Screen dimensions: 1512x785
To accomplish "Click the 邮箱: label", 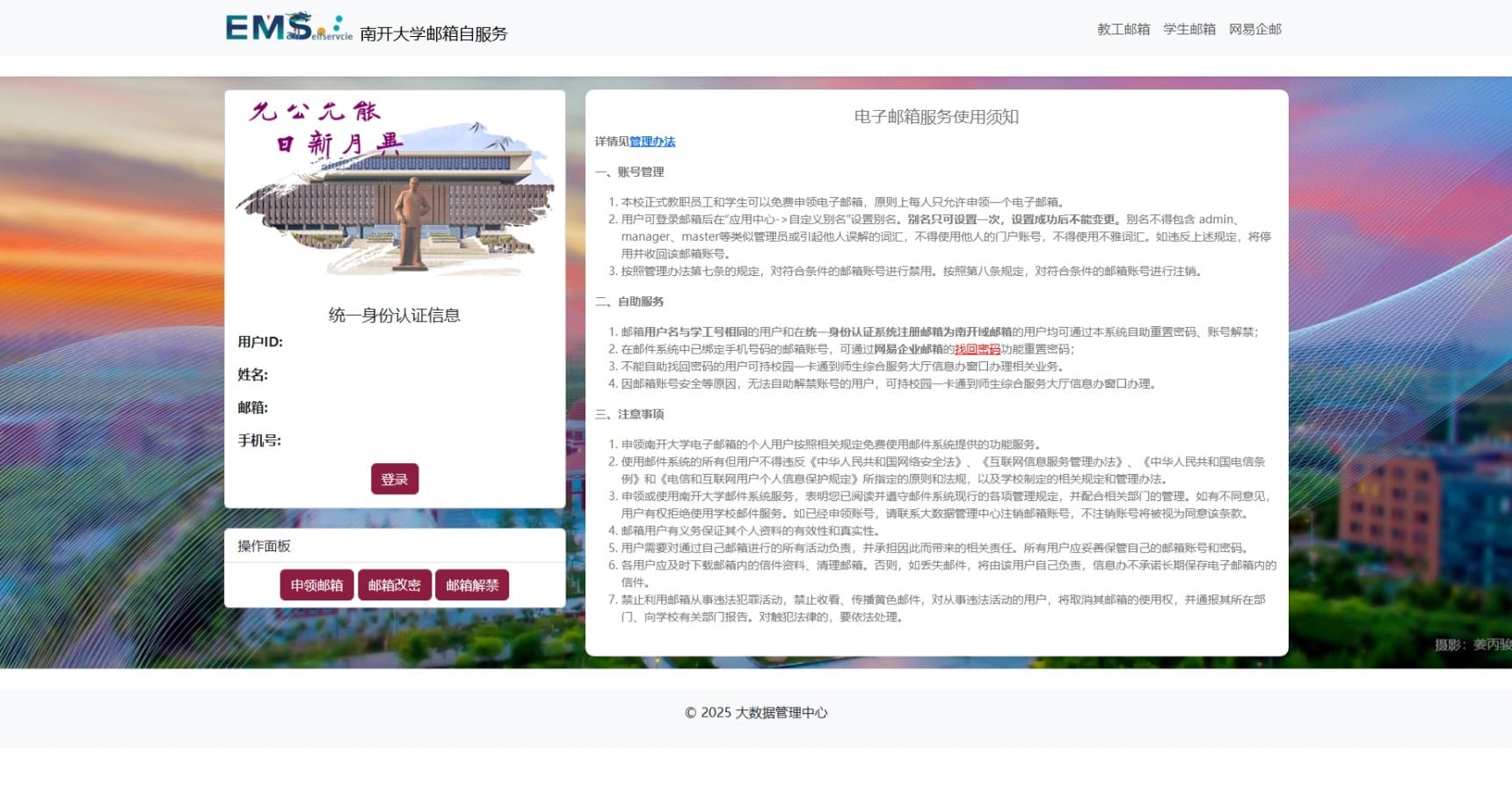I will 253,407.
